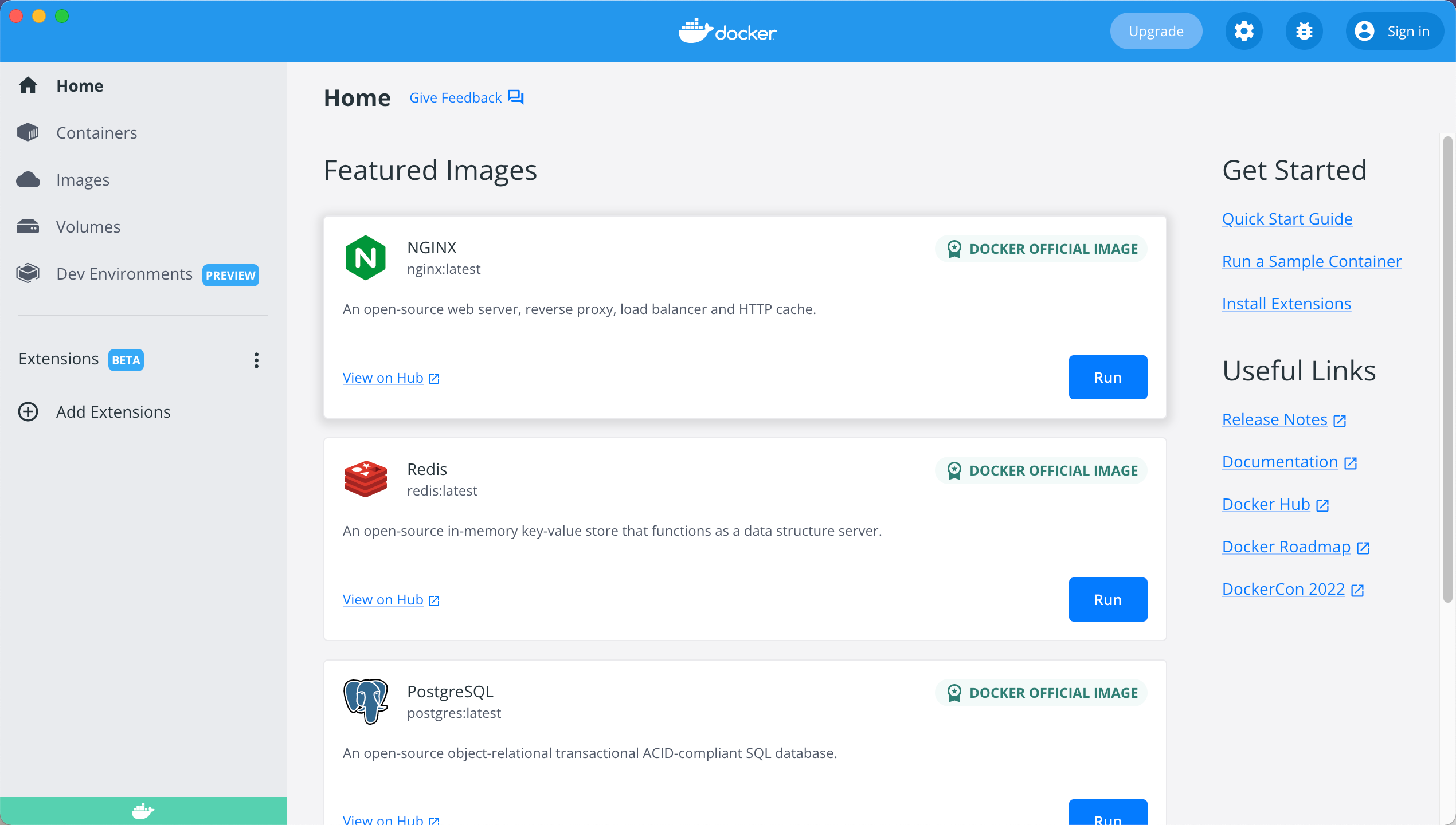The image size is (1456, 825).
Task: Select Volumes in the sidebar
Action: (88, 227)
